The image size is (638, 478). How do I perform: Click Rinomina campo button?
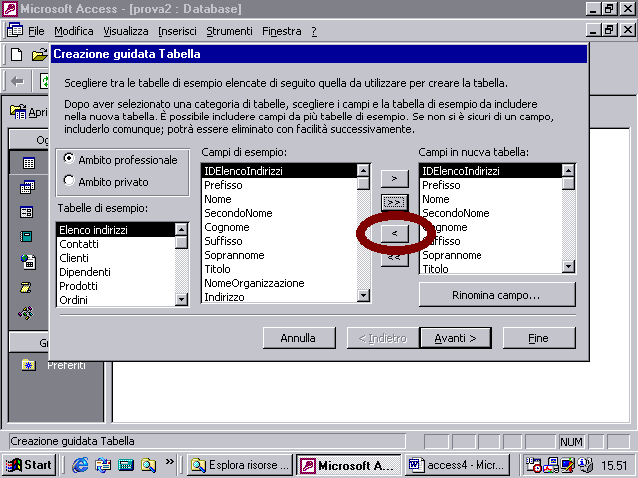(x=497, y=295)
